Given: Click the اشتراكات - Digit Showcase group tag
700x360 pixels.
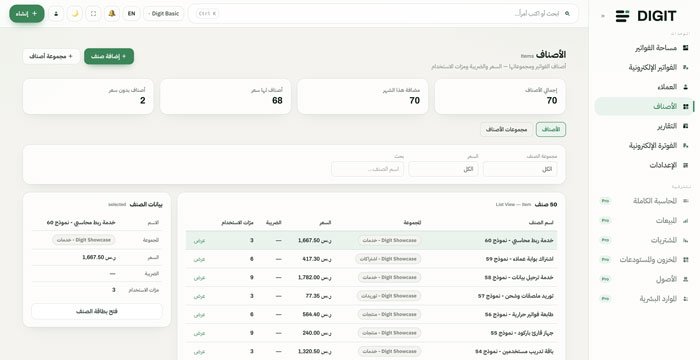Looking at the screenshot, I should tap(388, 259).
